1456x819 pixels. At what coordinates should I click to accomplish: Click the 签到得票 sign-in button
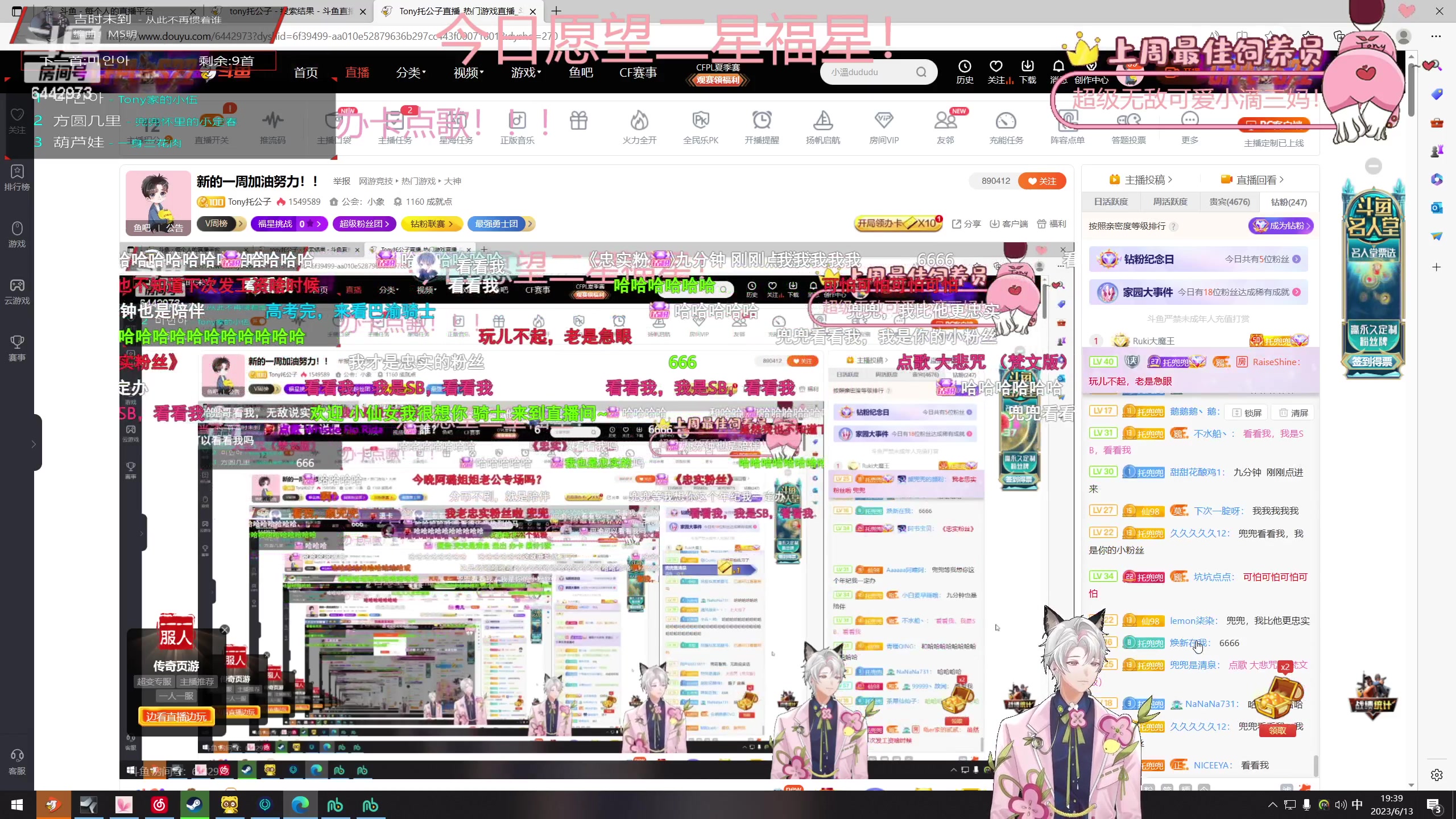point(1372,361)
